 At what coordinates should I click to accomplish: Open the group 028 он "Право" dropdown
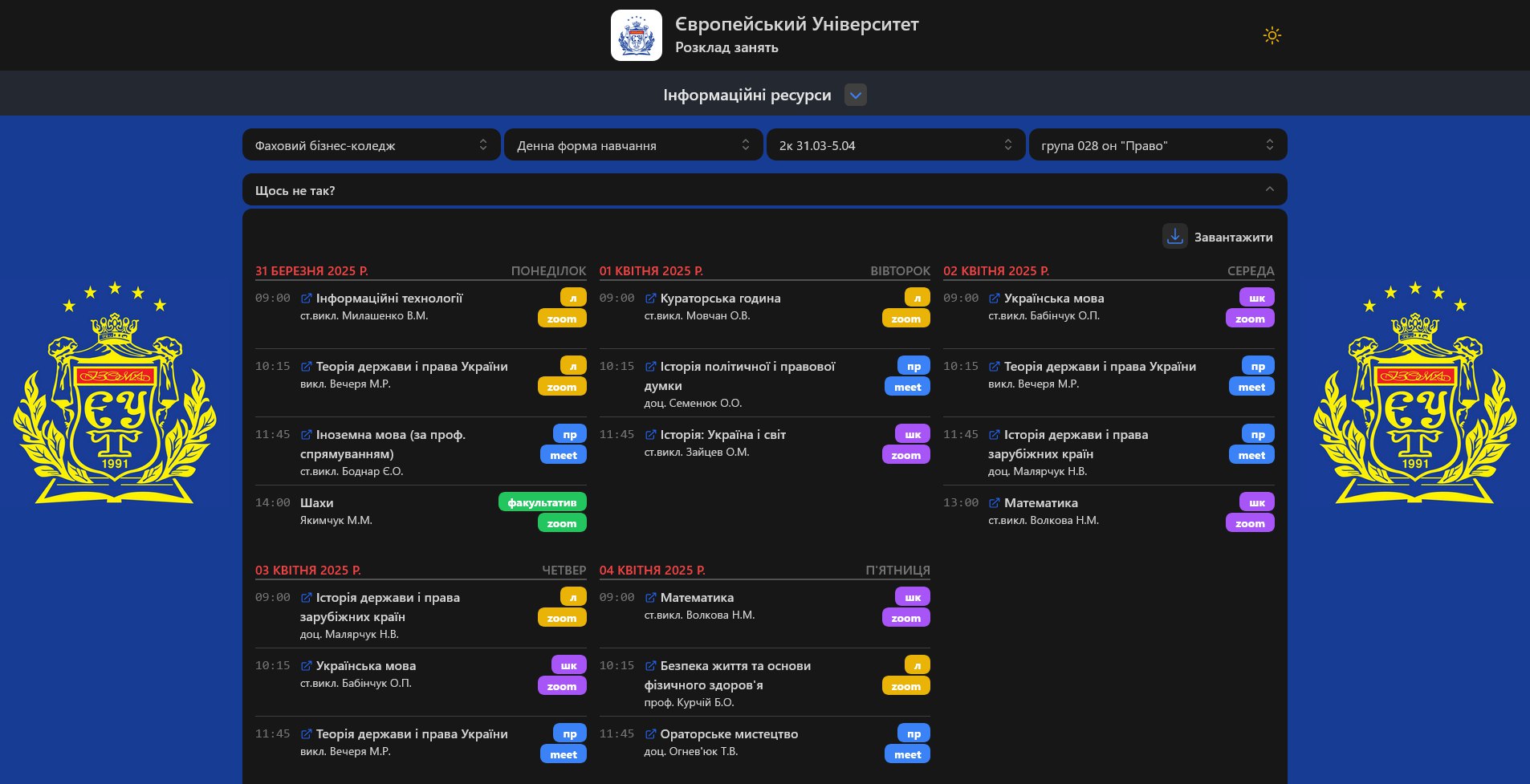1157,145
